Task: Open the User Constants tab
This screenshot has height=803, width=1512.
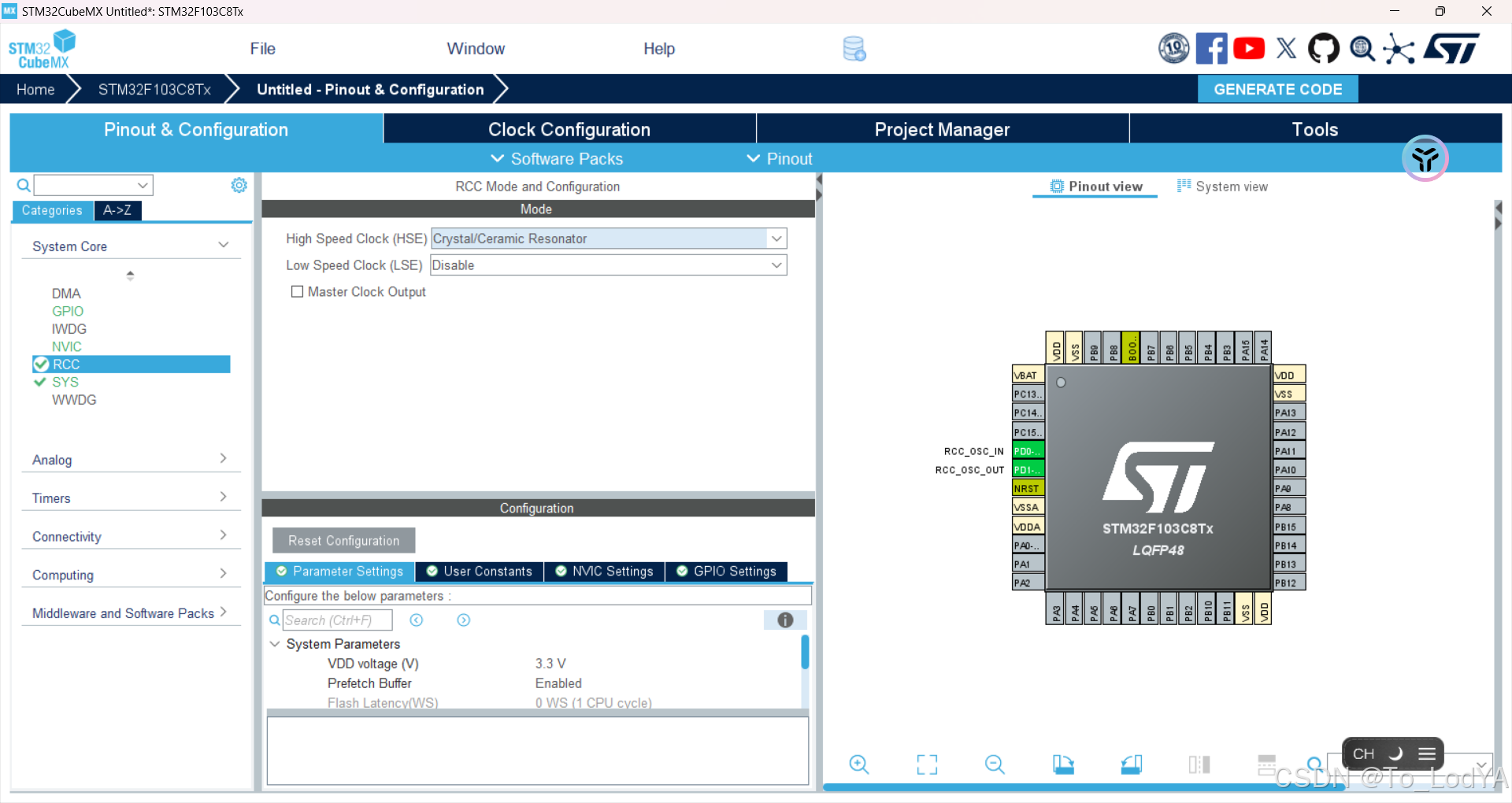Action: click(480, 572)
